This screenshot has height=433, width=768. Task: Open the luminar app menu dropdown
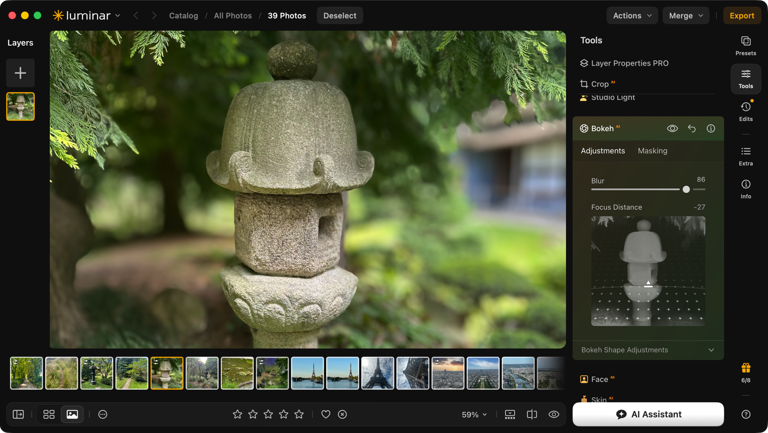point(86,16)
